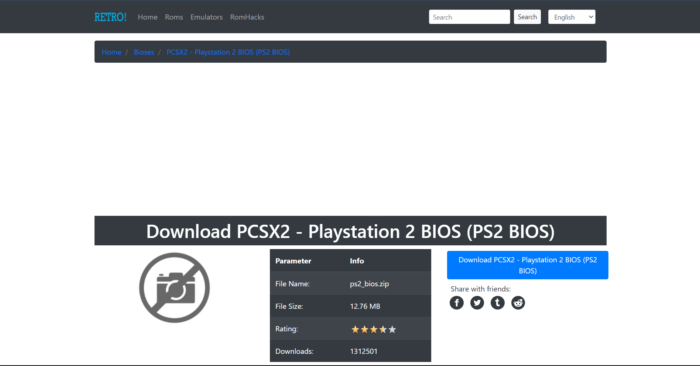Share on Facebook icon
Image resolution: width=700 pixels, height=366 pixels.
point(456,303)
